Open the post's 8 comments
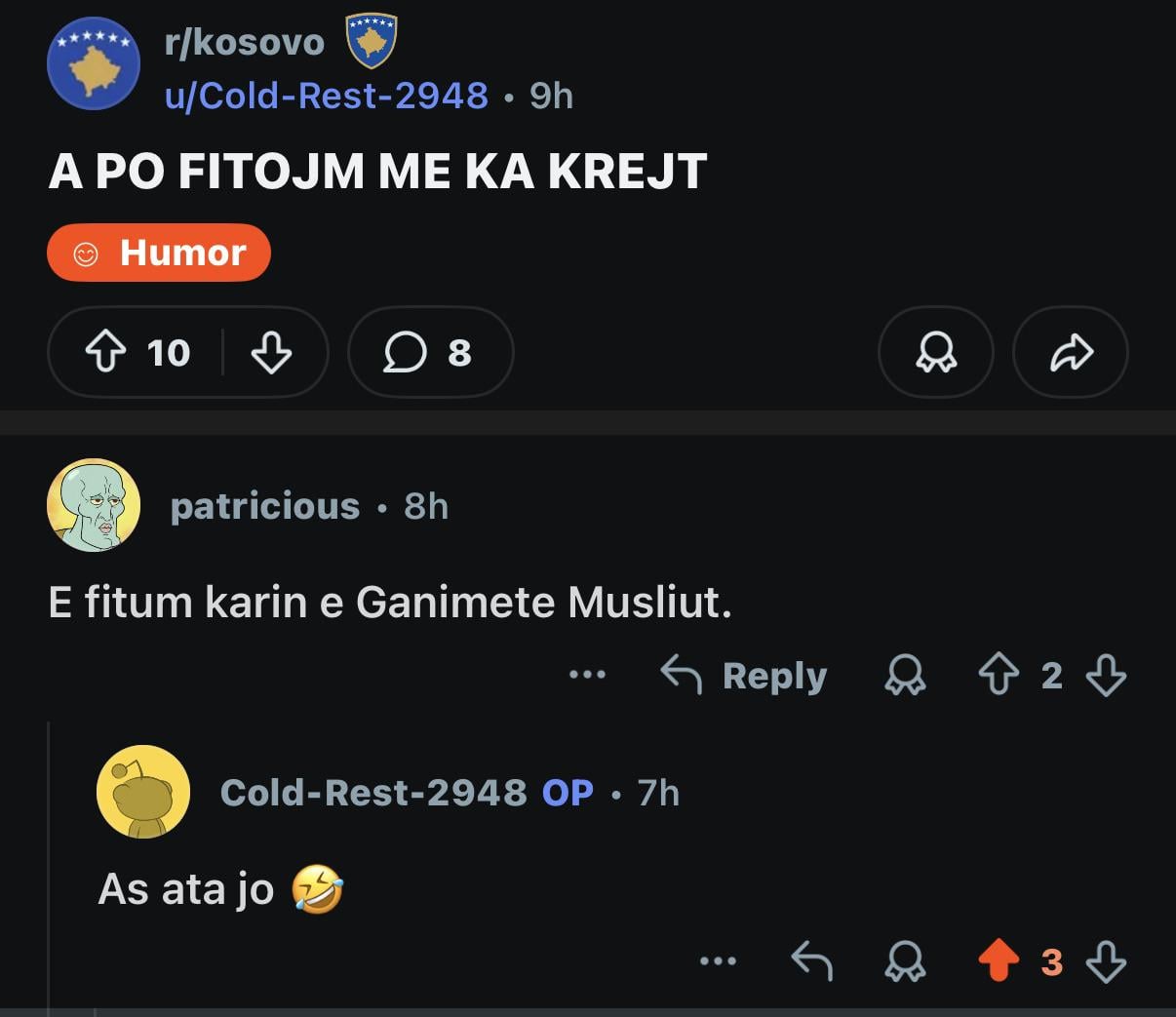 point(430,352)
